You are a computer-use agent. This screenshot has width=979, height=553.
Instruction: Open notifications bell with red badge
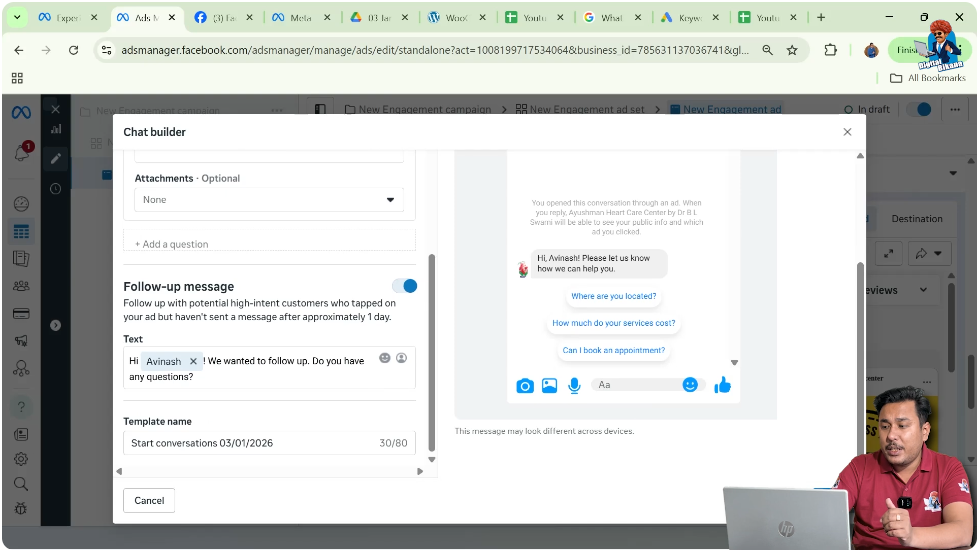pos(22,152)
